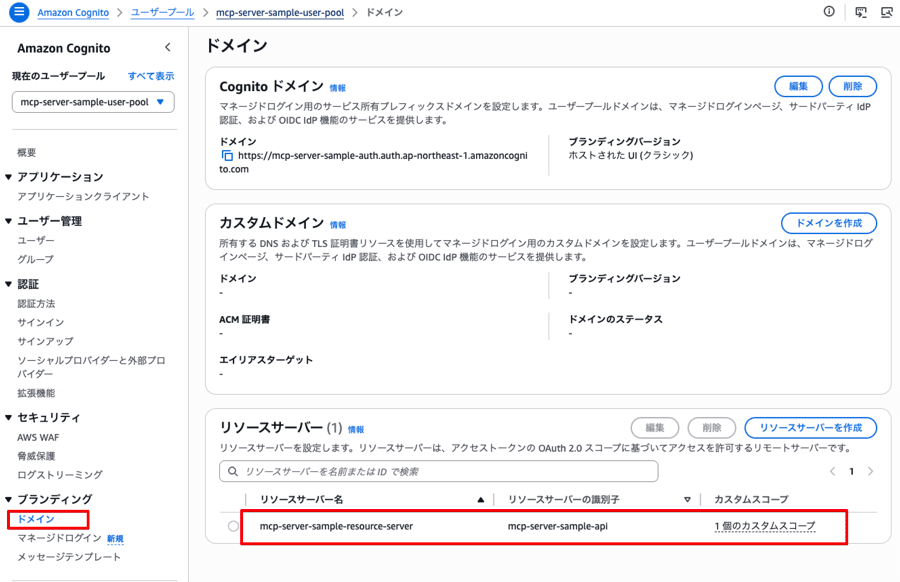Screen dimensions: 900x582
Task: Click ユーザープール breadcrumb link
Action: pyautogui.click(x=162, y=12)
